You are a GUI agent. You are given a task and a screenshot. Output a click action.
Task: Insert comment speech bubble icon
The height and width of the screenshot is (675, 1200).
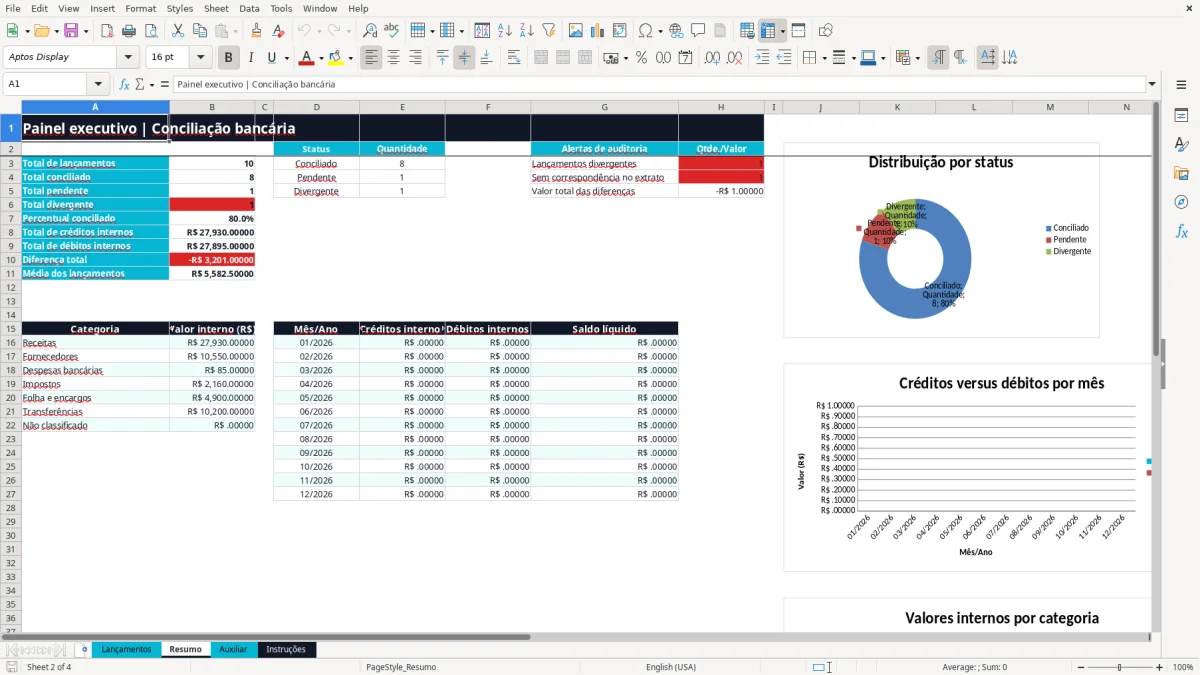tap(698, 31)
